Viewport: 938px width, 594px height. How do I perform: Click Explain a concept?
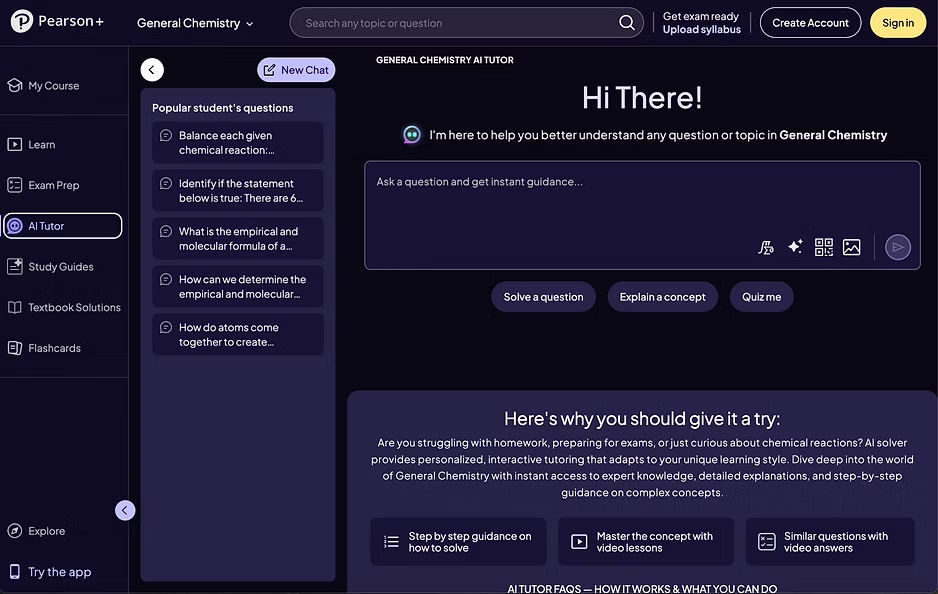[x=662, y=297]
